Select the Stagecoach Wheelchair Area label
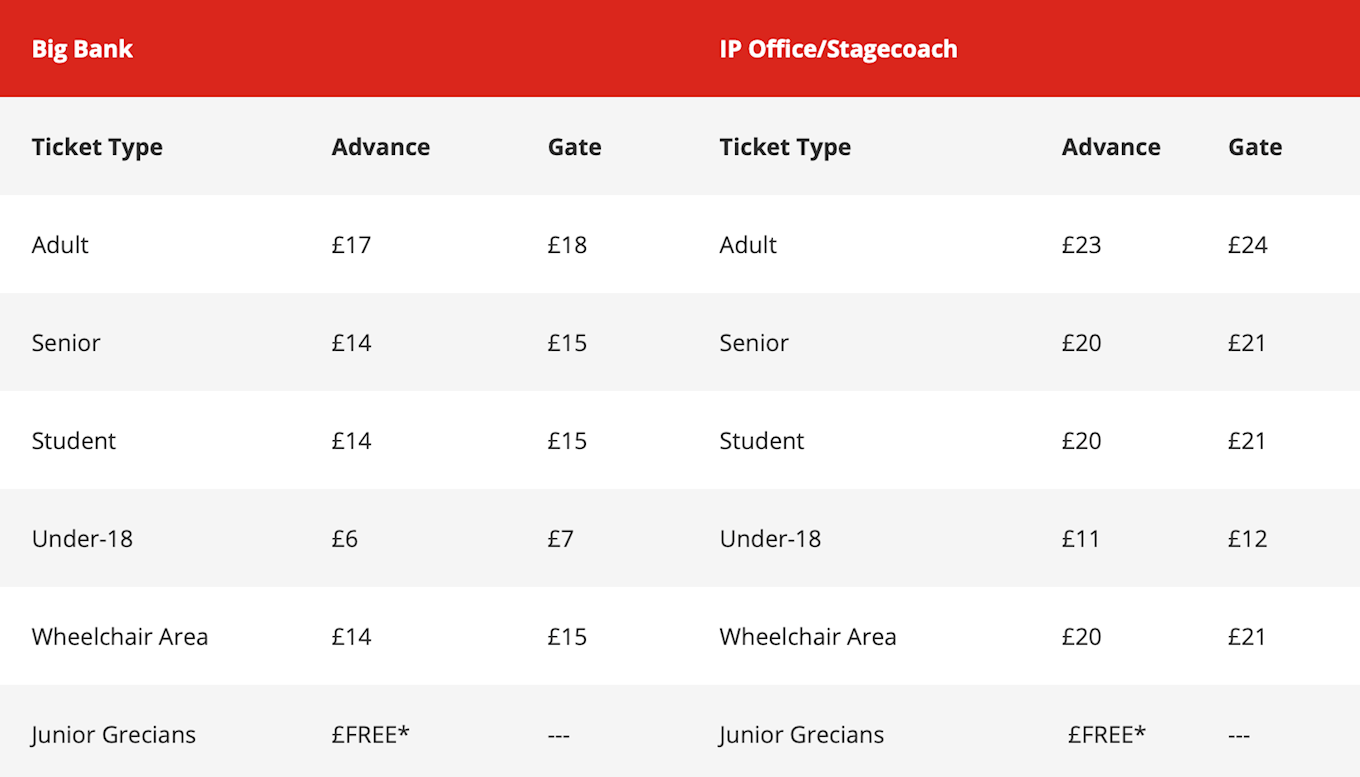Viewport: 1360px width, 777px height. point(808,637)
